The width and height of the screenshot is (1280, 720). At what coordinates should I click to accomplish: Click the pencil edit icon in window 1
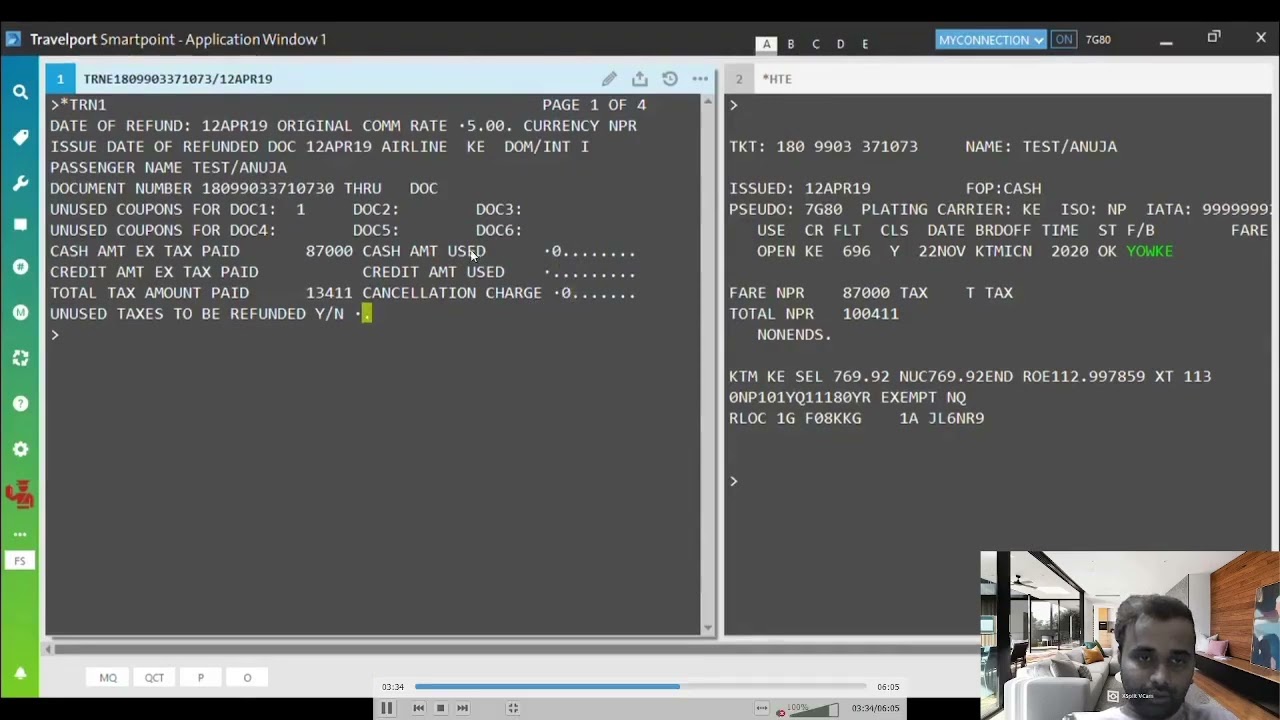[x=609, y=79]
